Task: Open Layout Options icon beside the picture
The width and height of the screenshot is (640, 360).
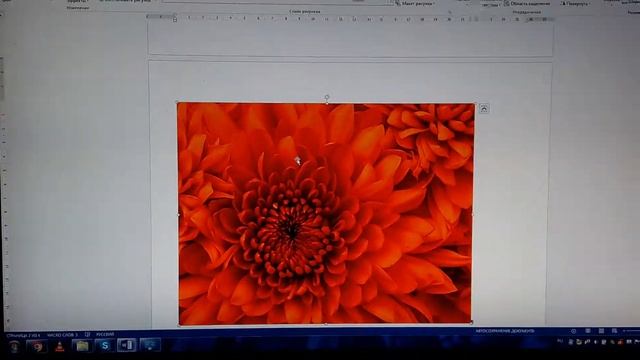Action: (x=484, y=109)
